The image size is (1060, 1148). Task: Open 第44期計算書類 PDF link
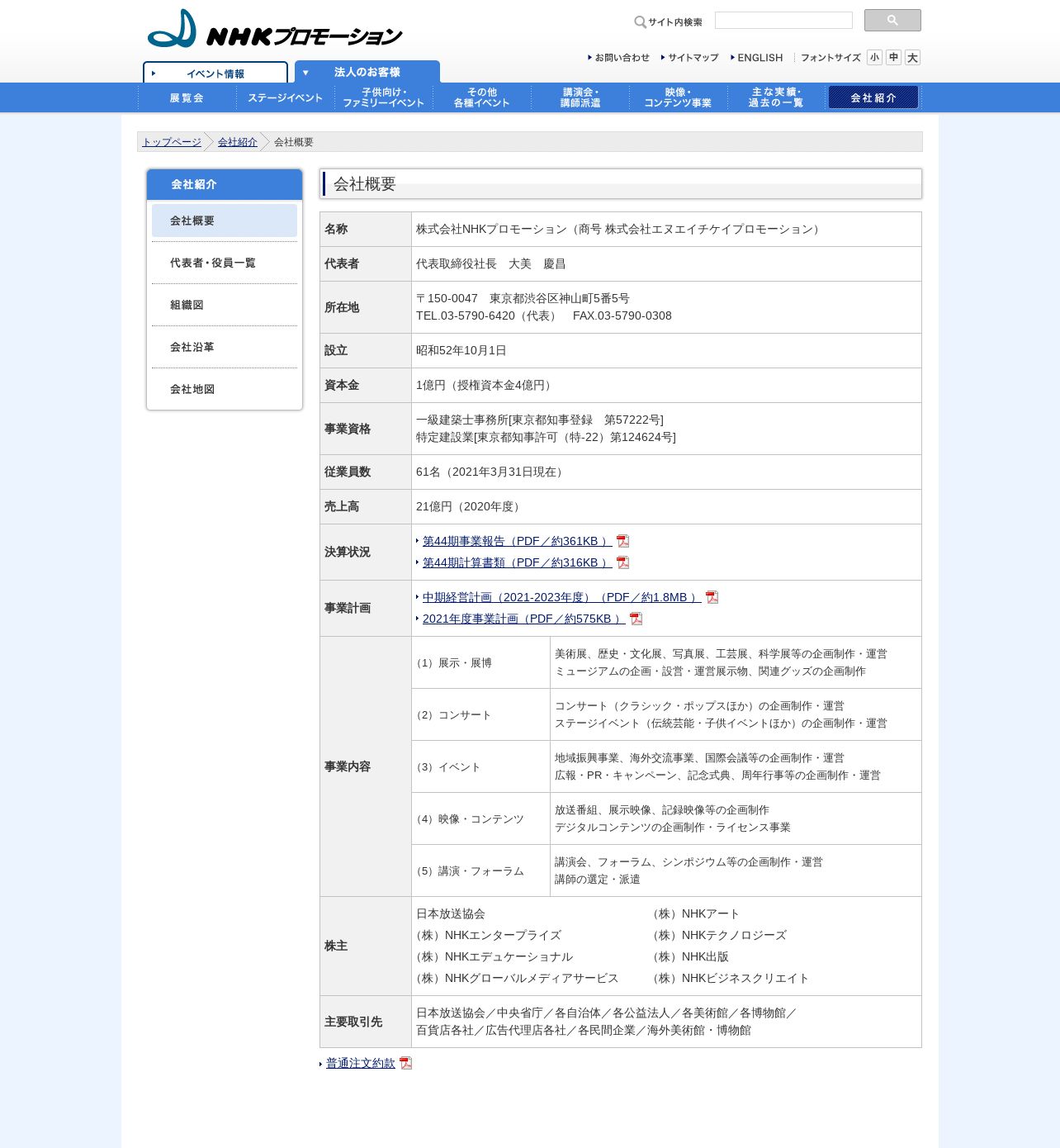click(518, 562)
